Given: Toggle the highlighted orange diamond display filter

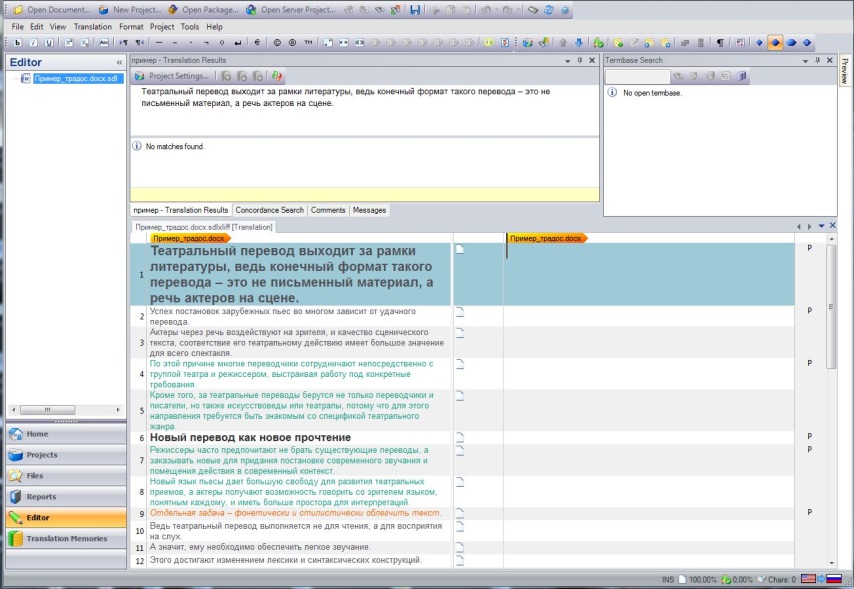Looking at the screenshot, I should click(775, 43).
